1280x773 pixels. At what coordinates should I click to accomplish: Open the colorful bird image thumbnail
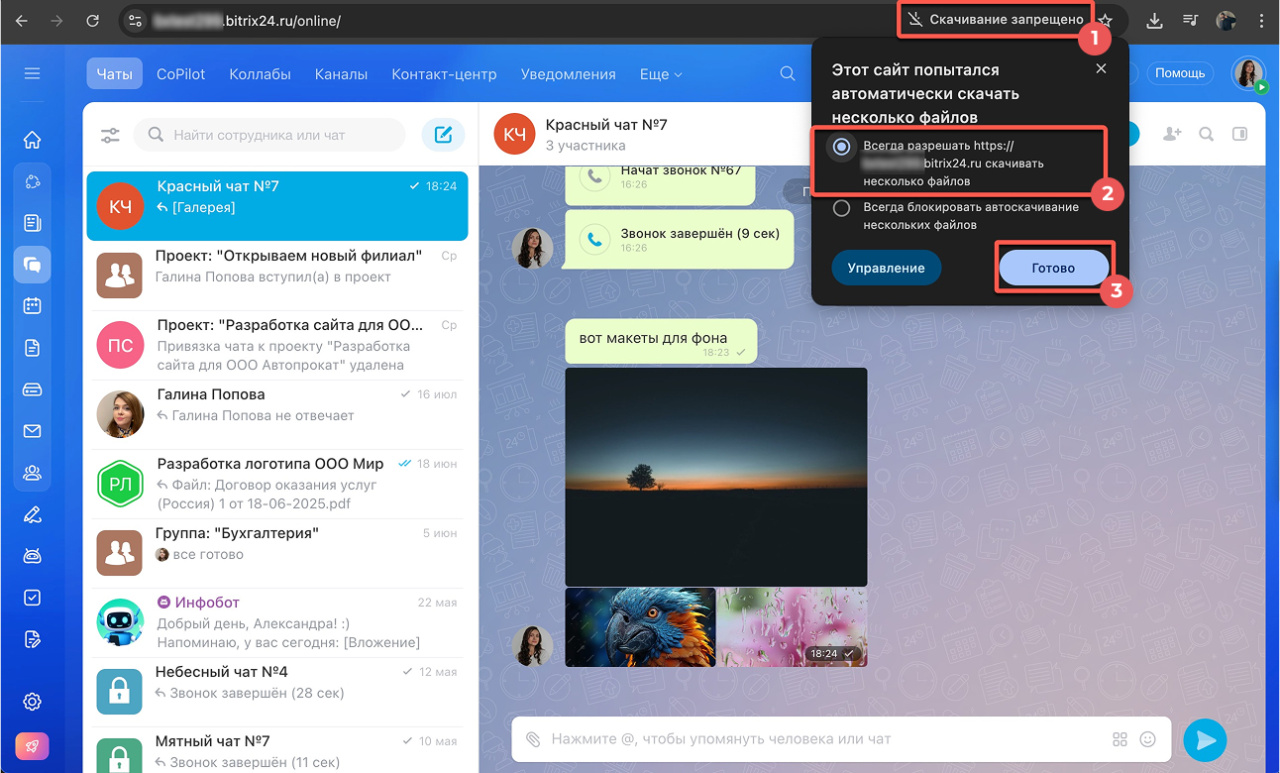pyautogui.click(x=640, y=627)
